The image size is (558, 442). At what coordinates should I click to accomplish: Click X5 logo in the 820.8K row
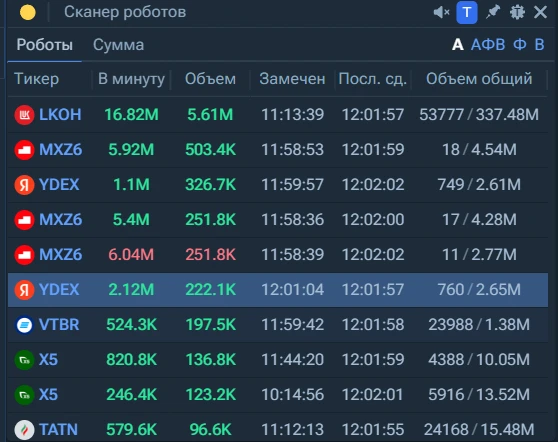tap(24, 360)
